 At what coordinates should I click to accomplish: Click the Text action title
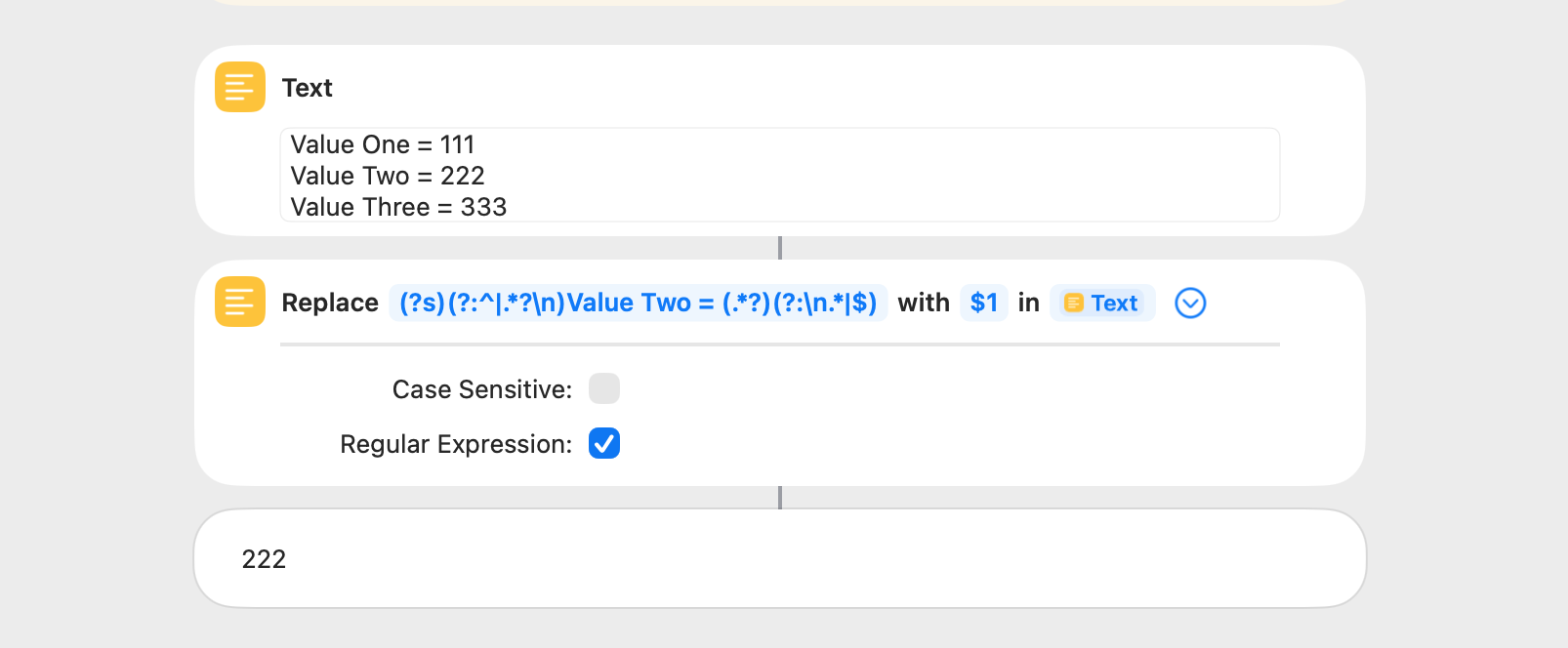click(307, 88)
